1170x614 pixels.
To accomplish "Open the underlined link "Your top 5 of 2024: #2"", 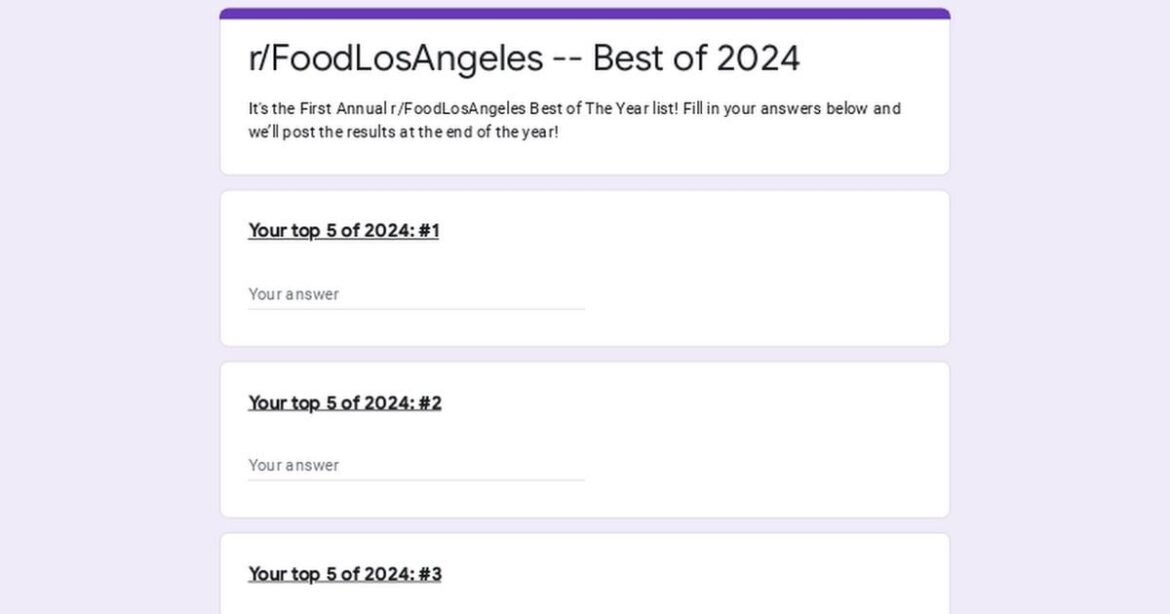I will tap(344, 402).
